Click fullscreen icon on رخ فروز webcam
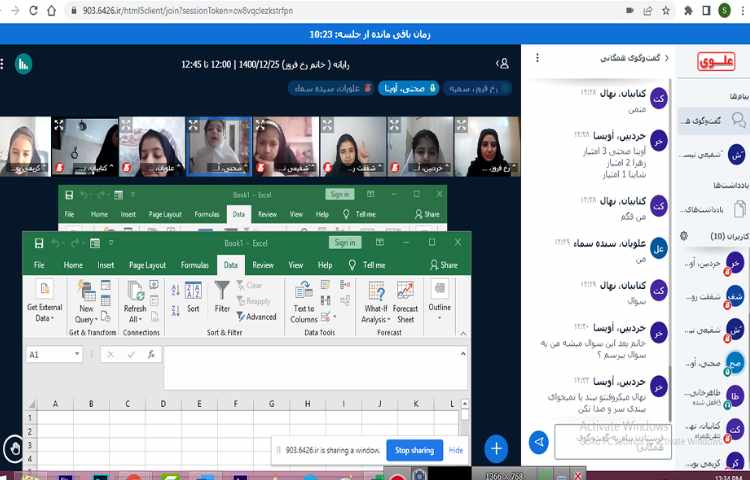750x480 pixels. pyautogui.click(x=462, y=125)
